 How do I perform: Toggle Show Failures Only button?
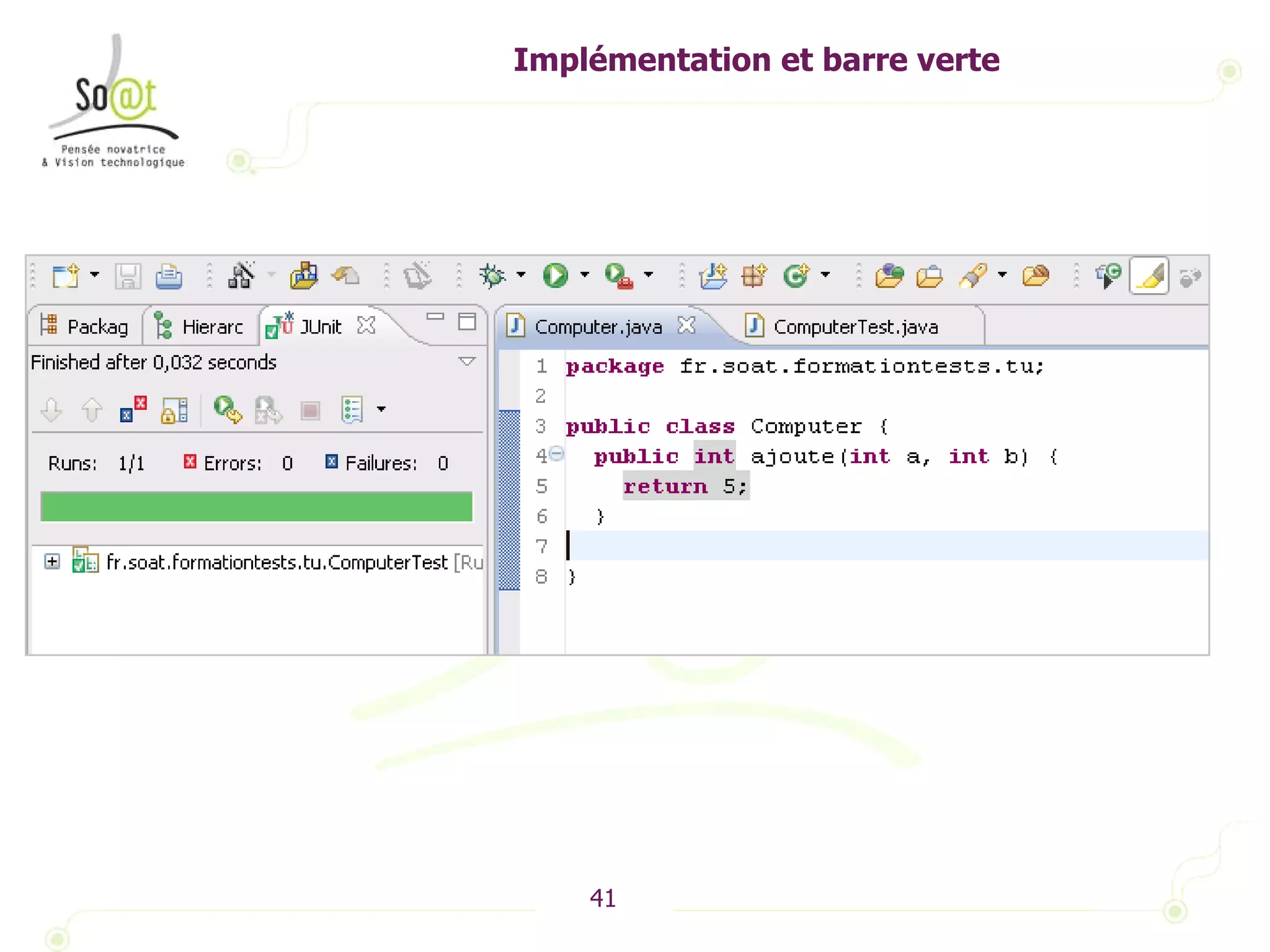(133, 410)
